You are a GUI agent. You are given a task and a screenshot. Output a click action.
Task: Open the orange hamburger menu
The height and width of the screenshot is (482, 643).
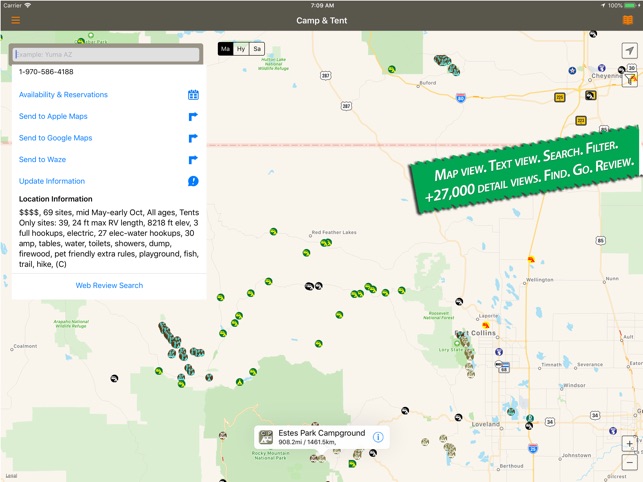(x=16, y=20)
